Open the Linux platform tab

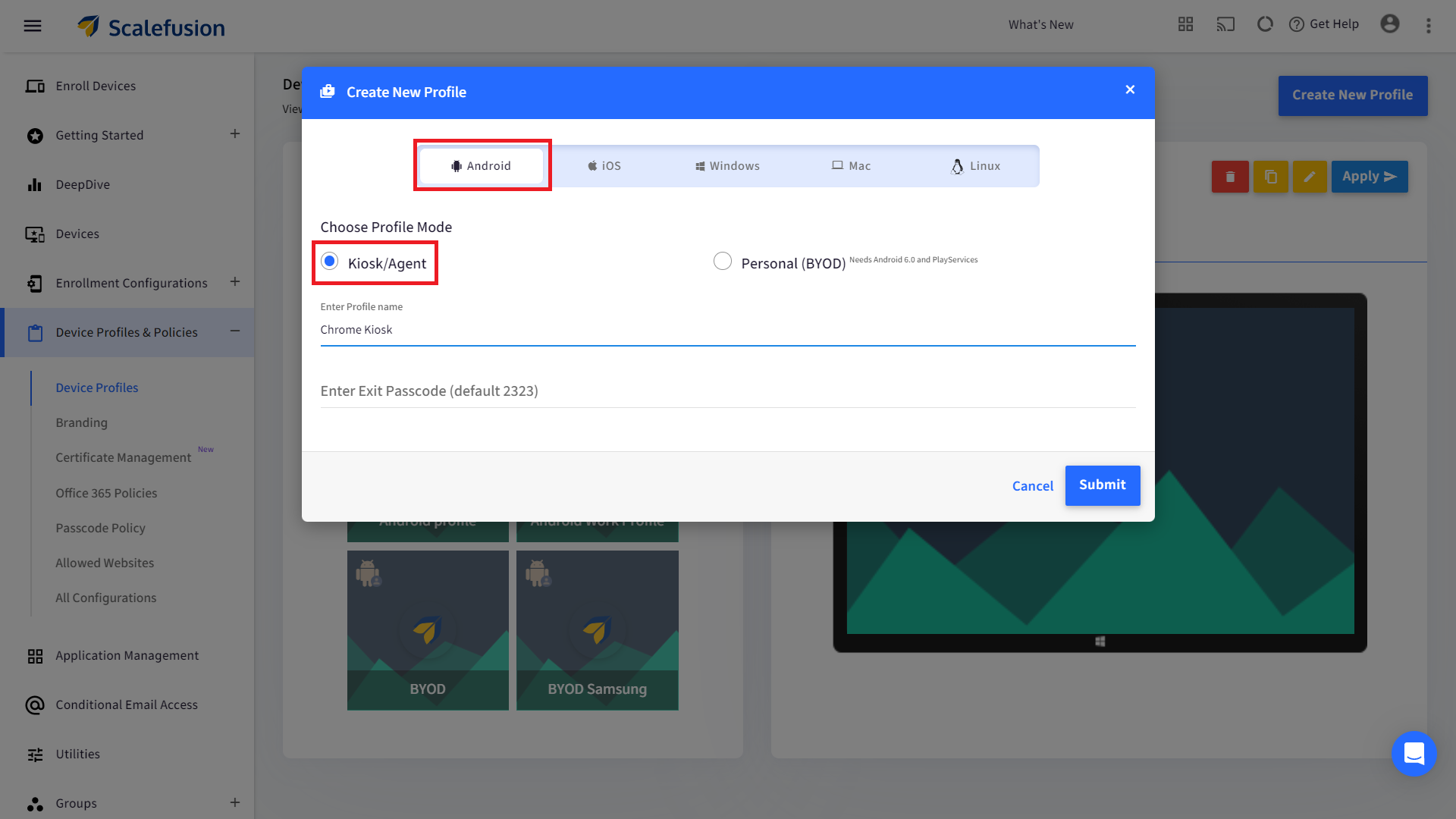click(x=976, y=166)
